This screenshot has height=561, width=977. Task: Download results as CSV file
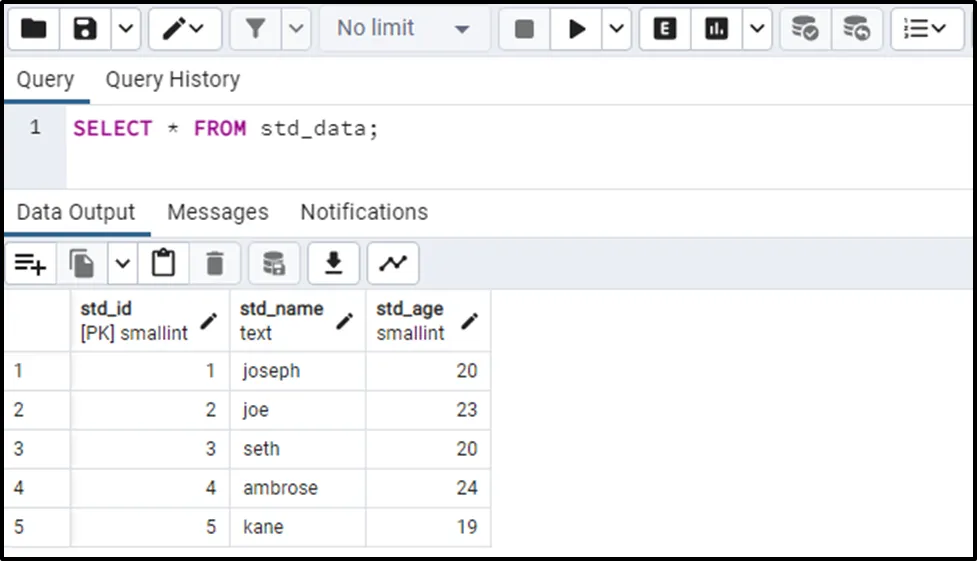click(333, 264)
